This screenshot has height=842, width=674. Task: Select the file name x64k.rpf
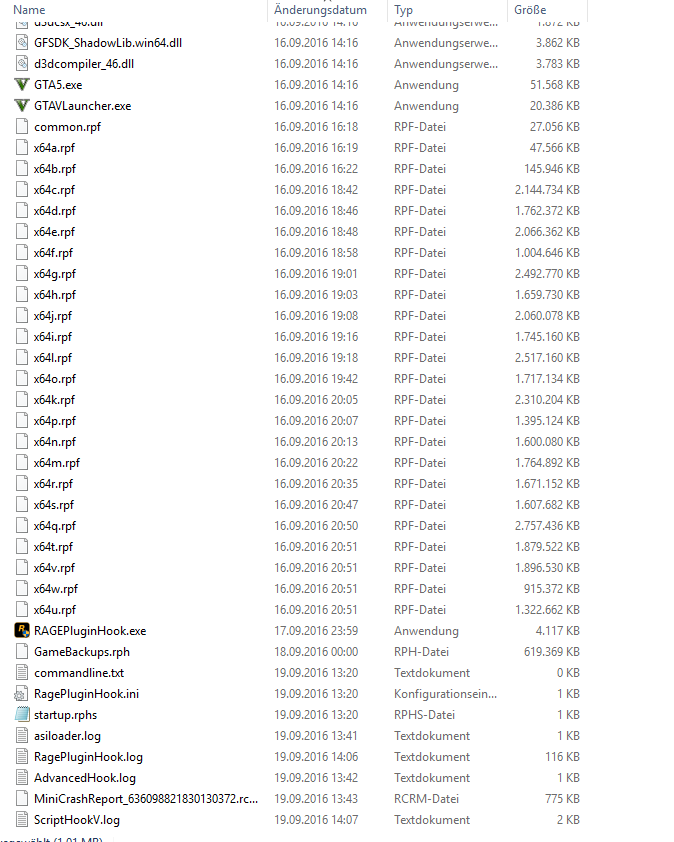54,400
